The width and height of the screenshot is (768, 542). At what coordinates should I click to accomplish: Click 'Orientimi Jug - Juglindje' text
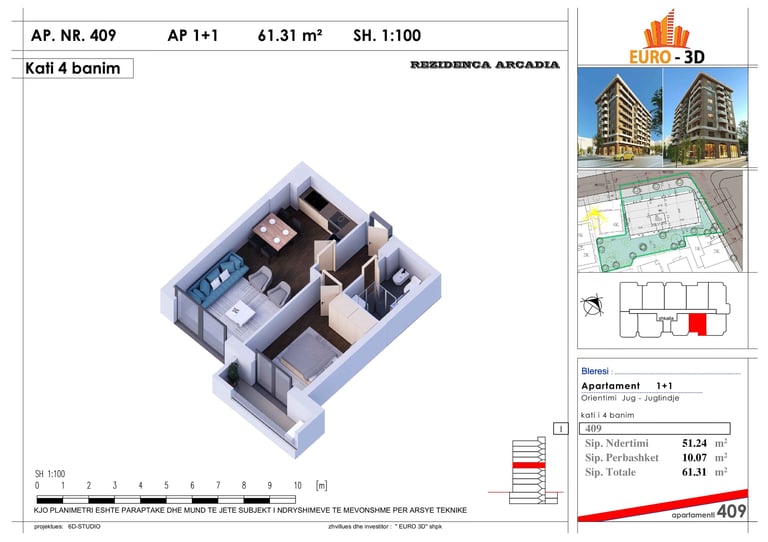pyautogui.click(x=630, y=398)
